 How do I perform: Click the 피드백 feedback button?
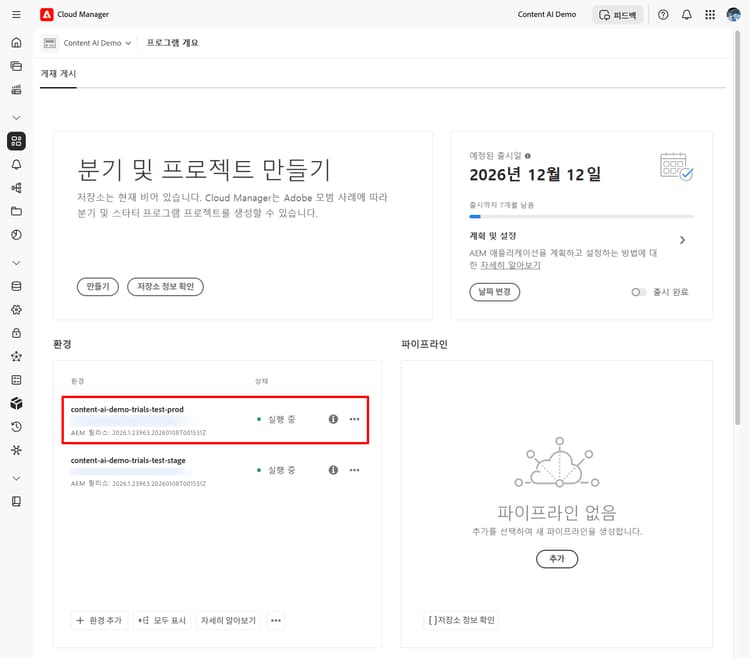(x=618, y=15)
